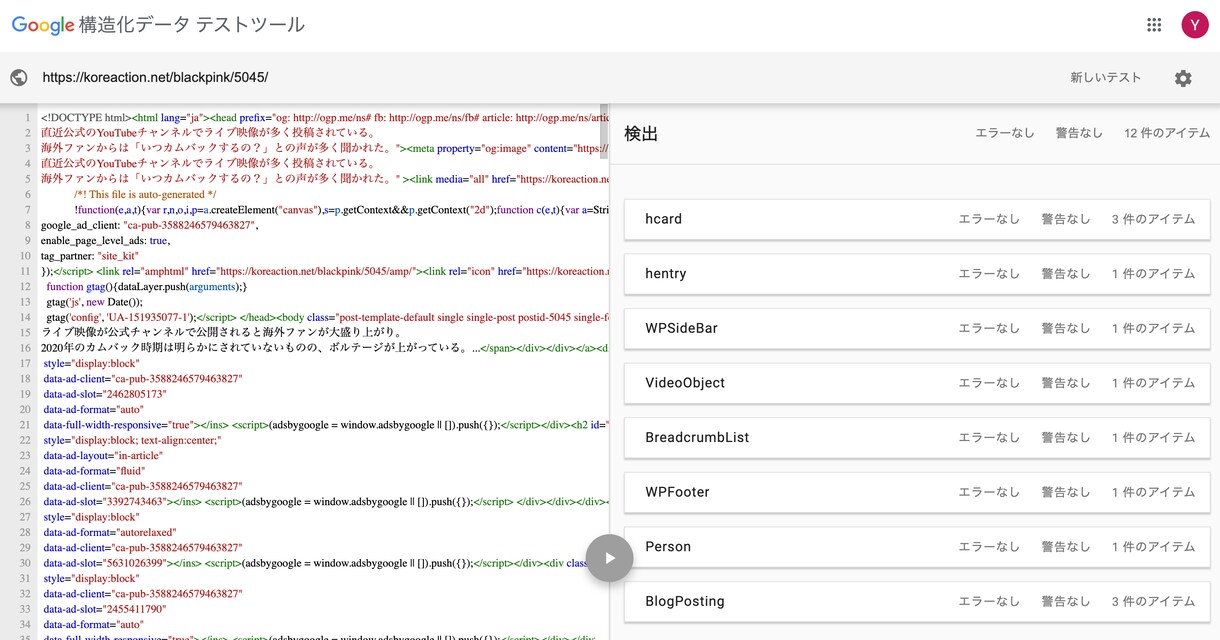The image size is (1220, 640).
Task: Open settings via the gear icon
Action: tap(1183, 78)
